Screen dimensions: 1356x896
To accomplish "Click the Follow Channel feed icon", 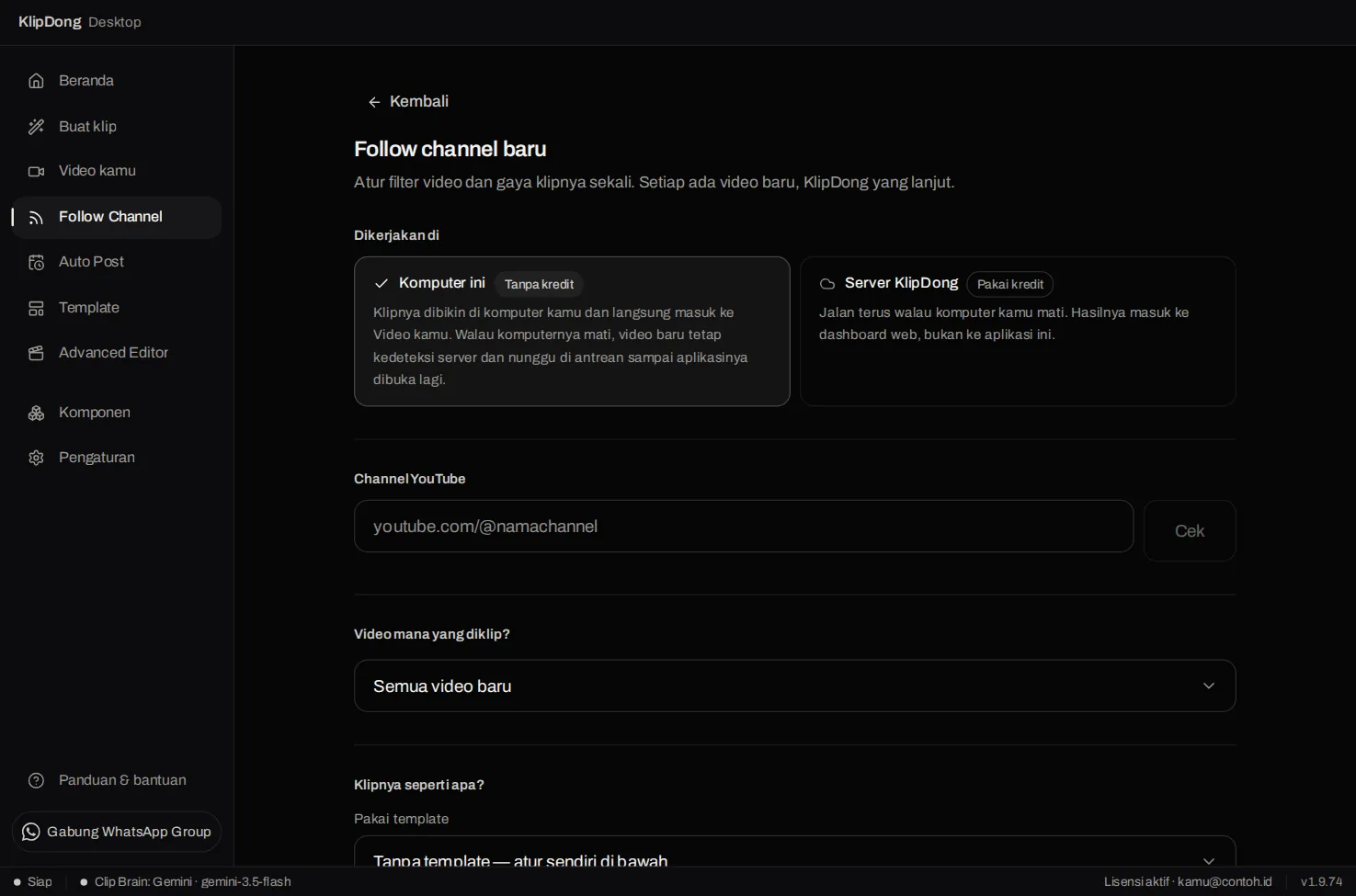I will (x=36, y=217).
